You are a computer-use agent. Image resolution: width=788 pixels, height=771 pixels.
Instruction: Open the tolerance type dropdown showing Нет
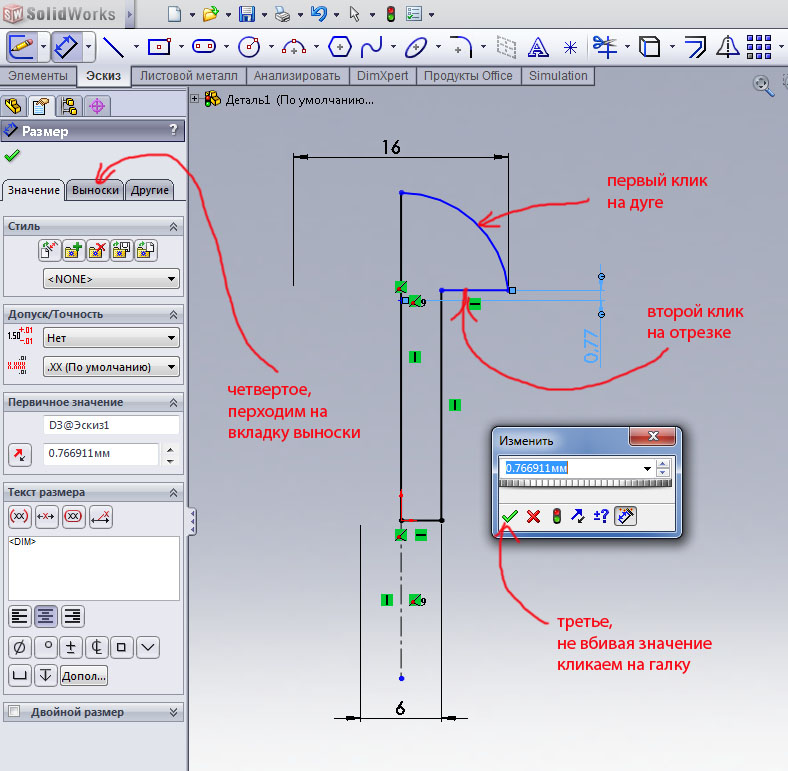(x=111, y=338)
